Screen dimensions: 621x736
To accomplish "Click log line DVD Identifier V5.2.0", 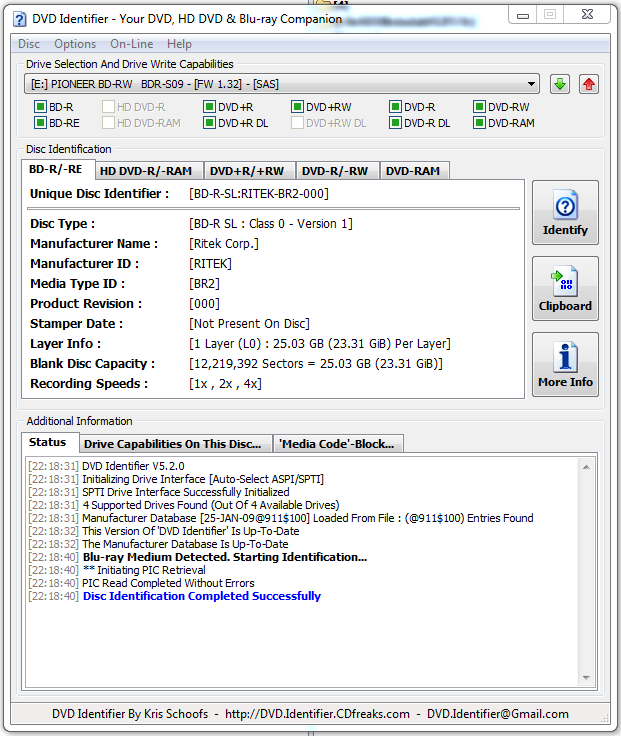I will 133,466.
